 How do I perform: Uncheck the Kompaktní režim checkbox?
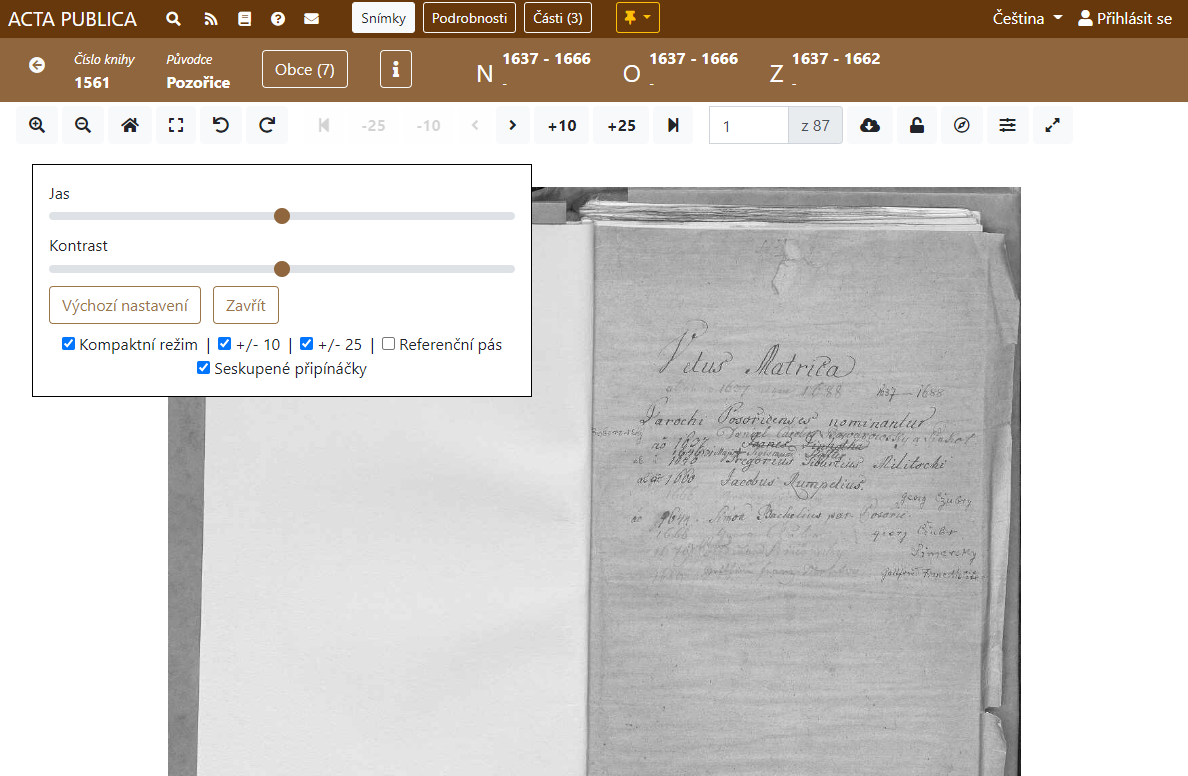69,344
